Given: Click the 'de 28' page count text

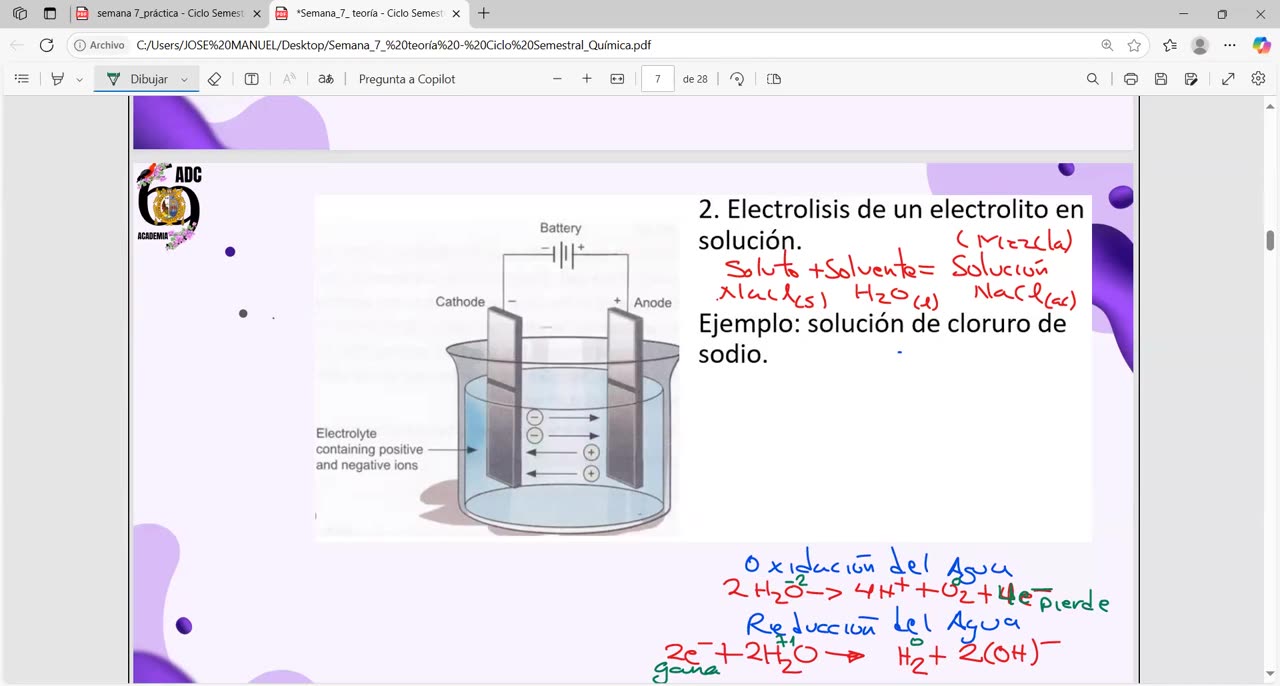Looking at the screenshot, I should [x=695, y=79].
